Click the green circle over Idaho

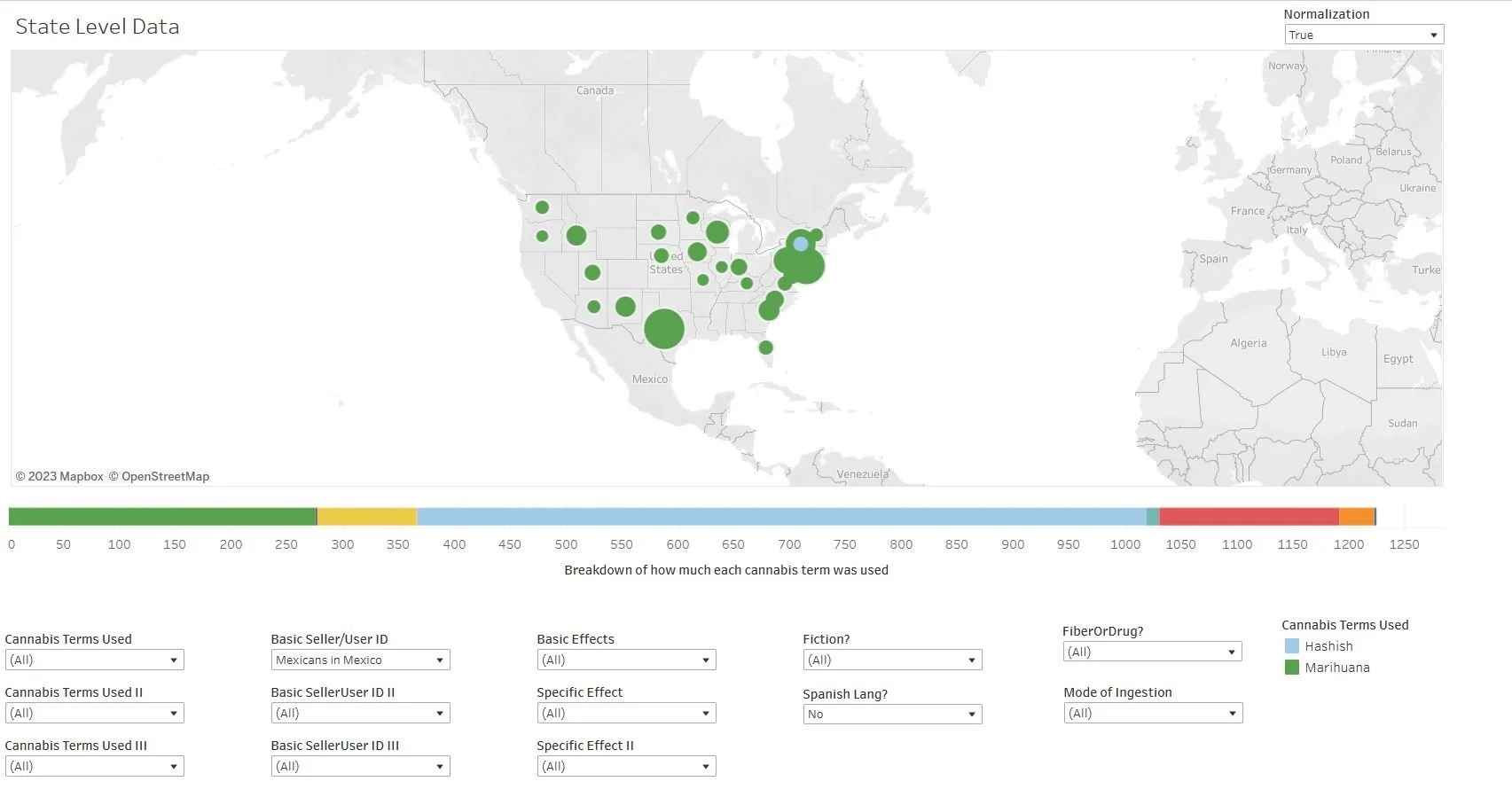click(x=576, y=236)
